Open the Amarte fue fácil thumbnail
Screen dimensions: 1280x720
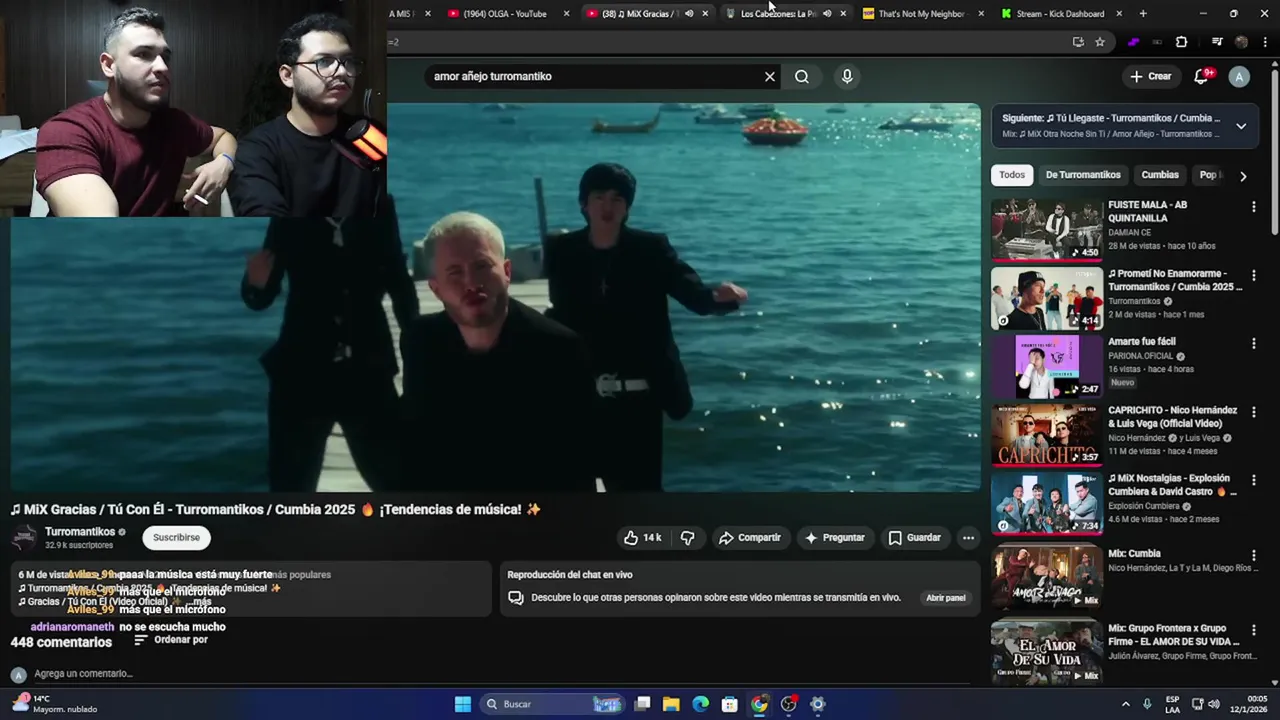click(x=1047, y=366)
